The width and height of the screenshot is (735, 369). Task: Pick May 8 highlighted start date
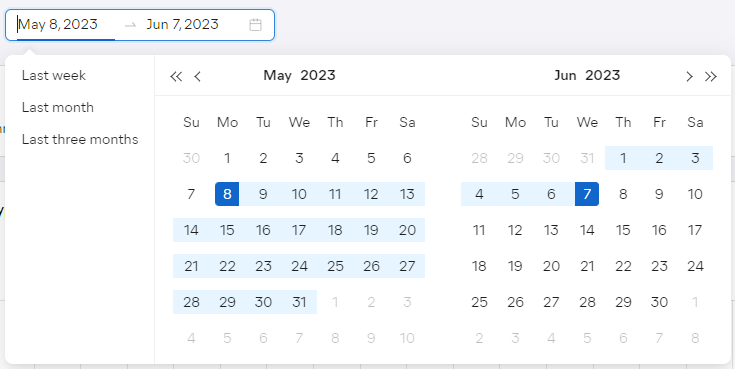click(227, 194)
